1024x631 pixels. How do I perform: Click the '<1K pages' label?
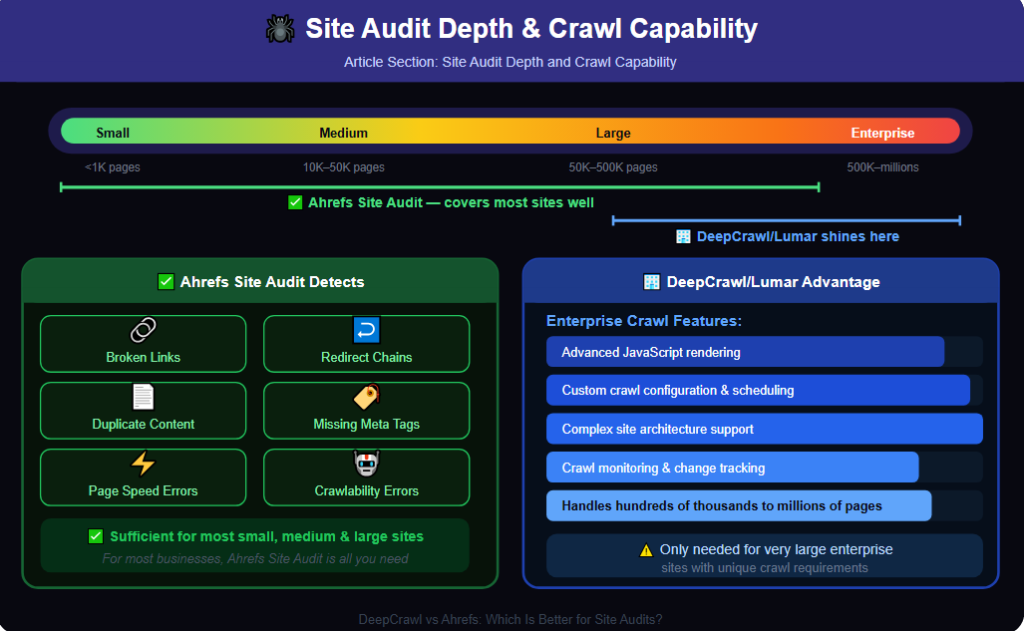pyautogui.click(x=112, y=167)
